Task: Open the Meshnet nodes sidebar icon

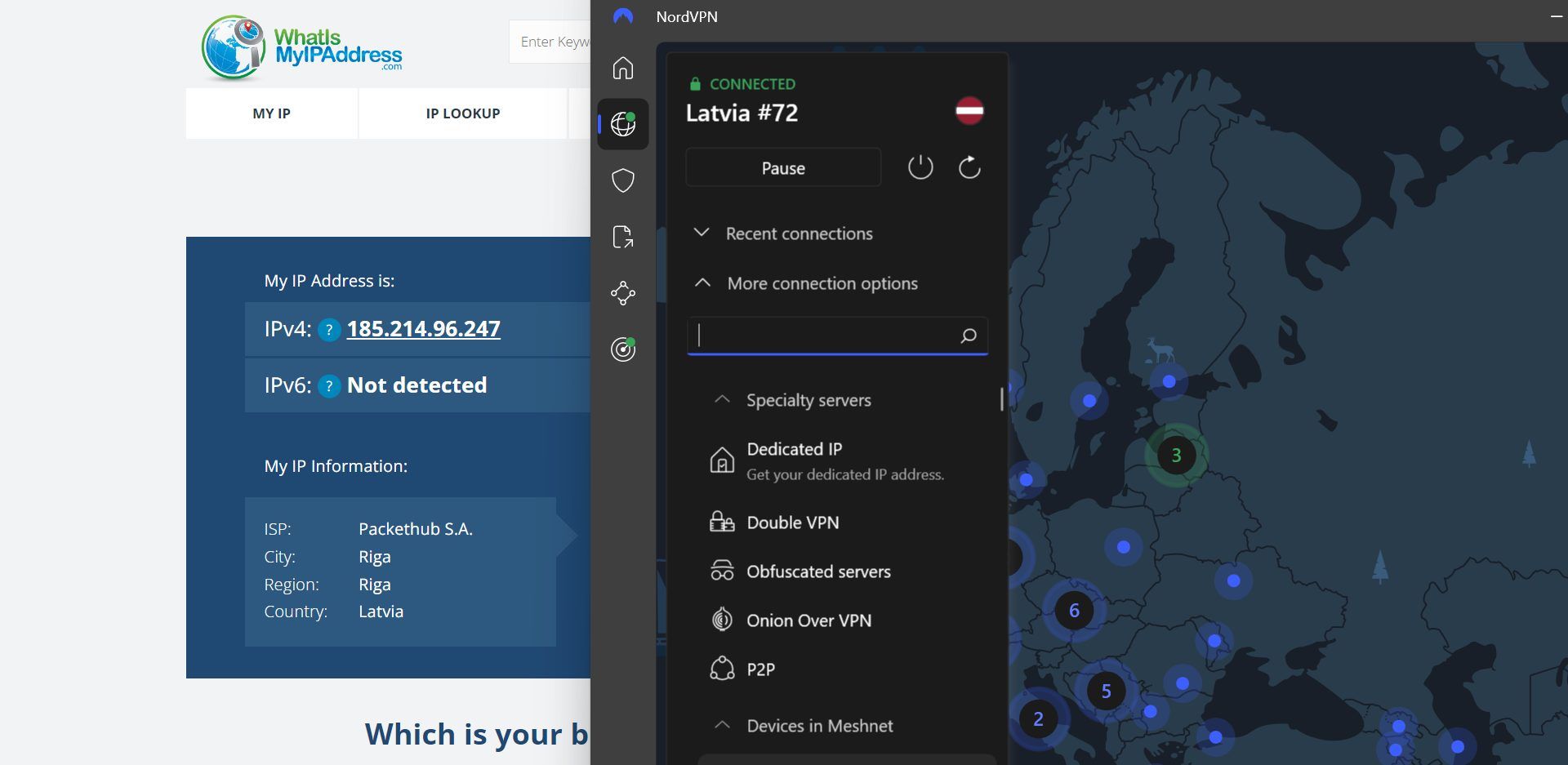Action: click(623, 293)
